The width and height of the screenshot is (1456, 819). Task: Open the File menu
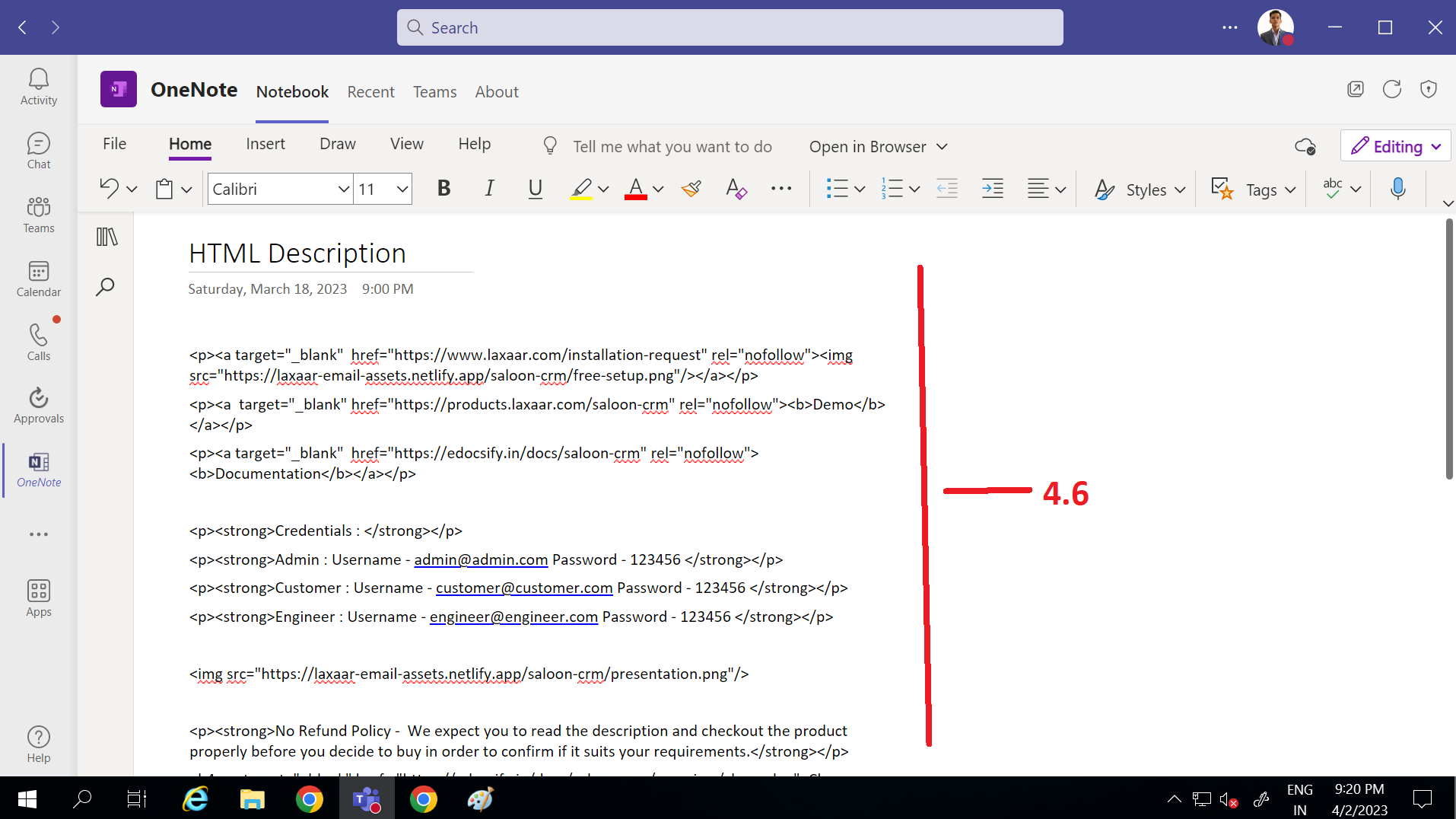[115, 144]
